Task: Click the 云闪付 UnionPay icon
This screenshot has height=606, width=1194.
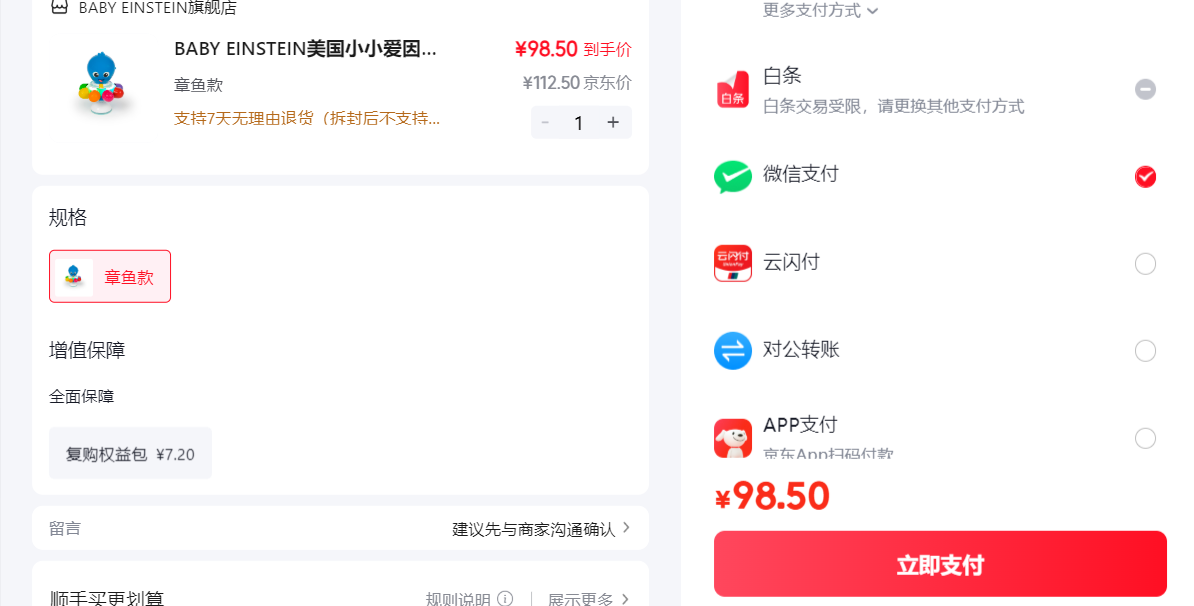Action: point(733,263)
